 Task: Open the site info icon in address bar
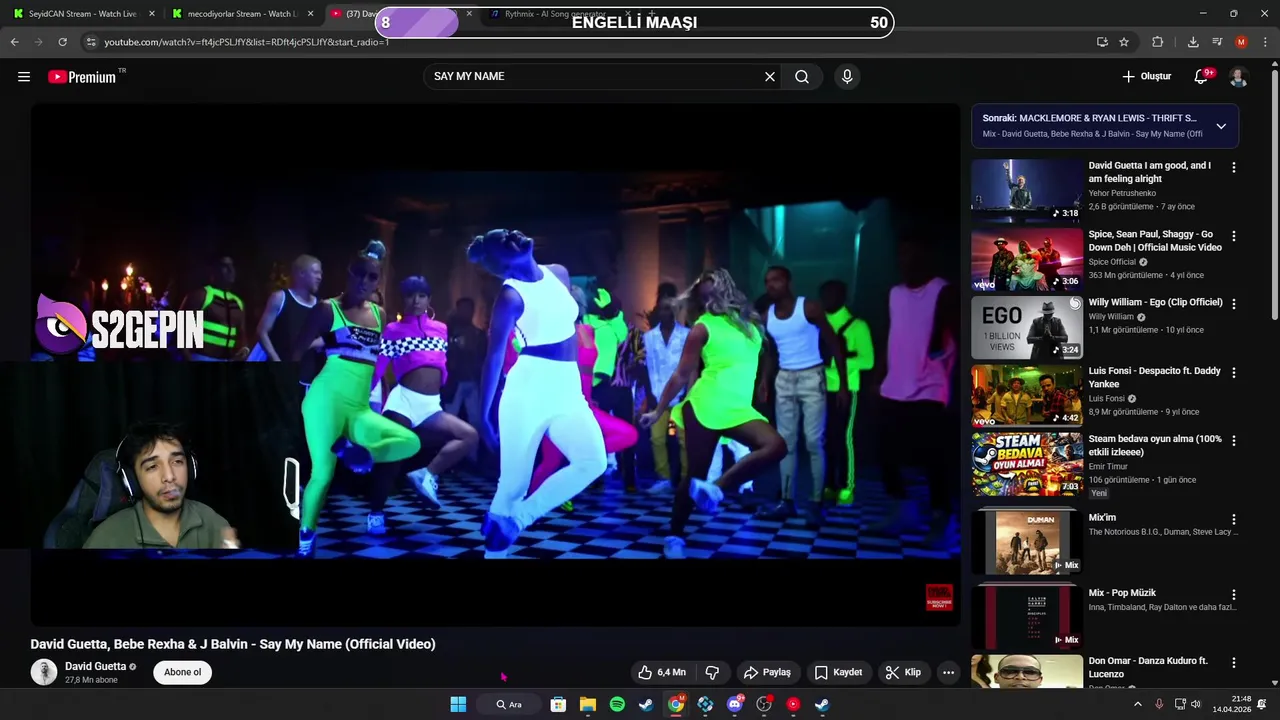click(91, 42)
